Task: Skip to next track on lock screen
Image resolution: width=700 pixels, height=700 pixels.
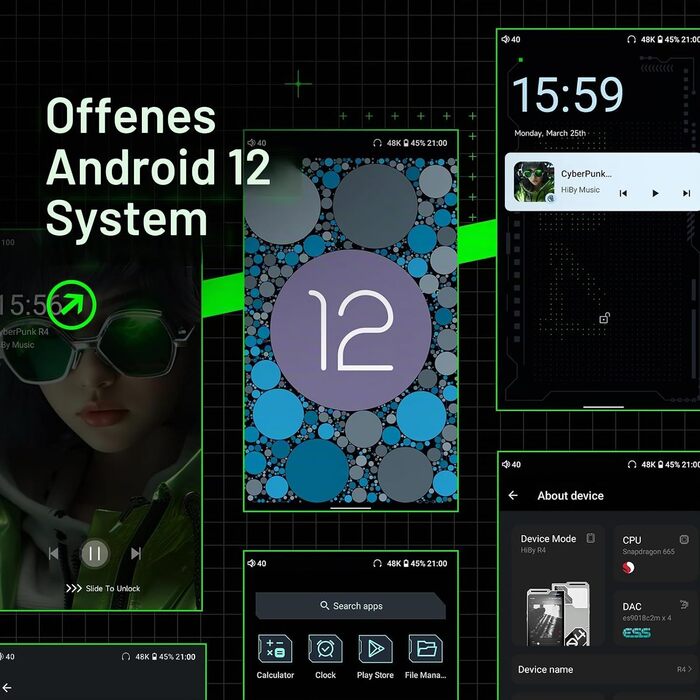Action: 136,554
